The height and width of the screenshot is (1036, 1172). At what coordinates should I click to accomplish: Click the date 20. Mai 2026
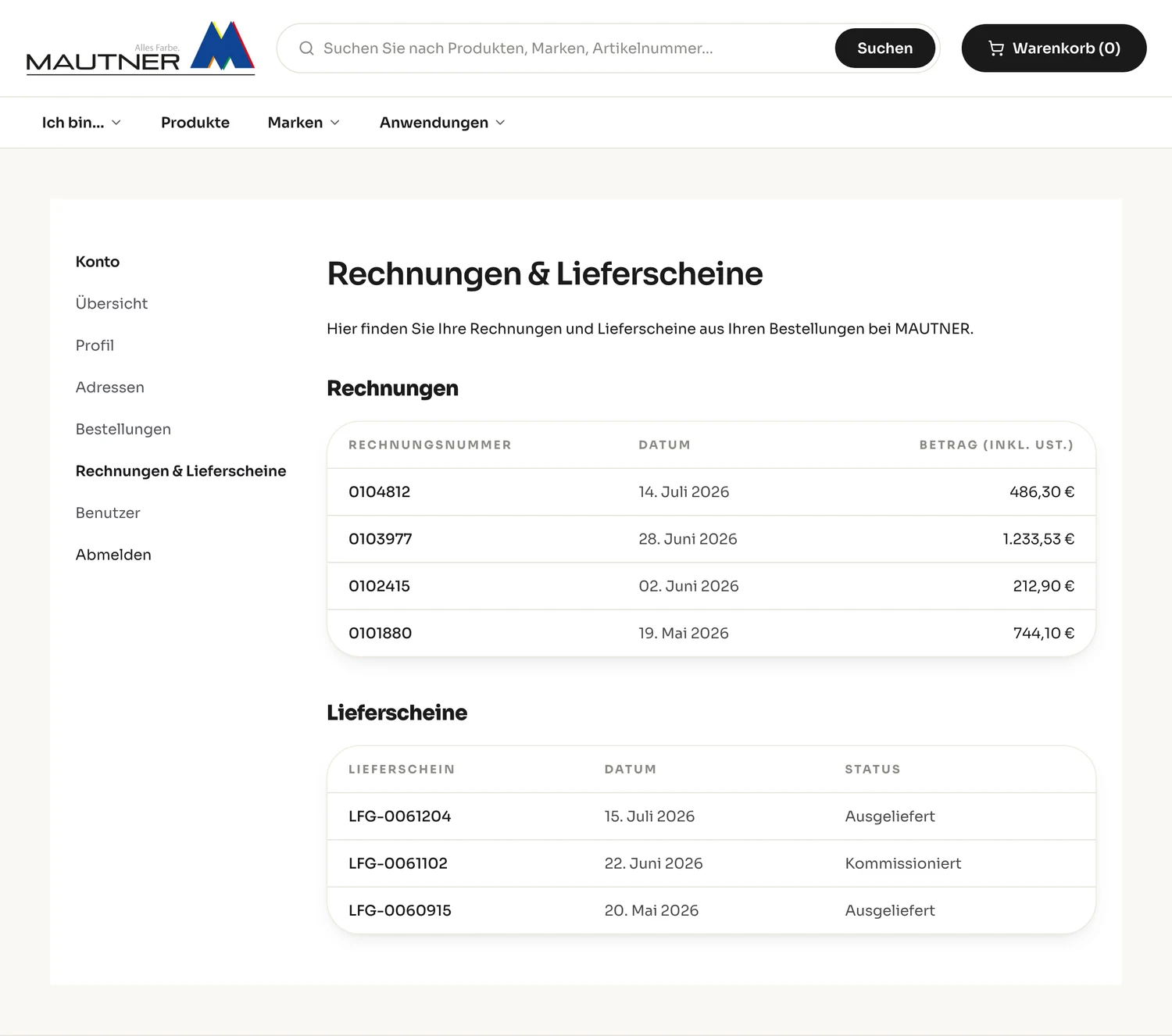(651, 910)
